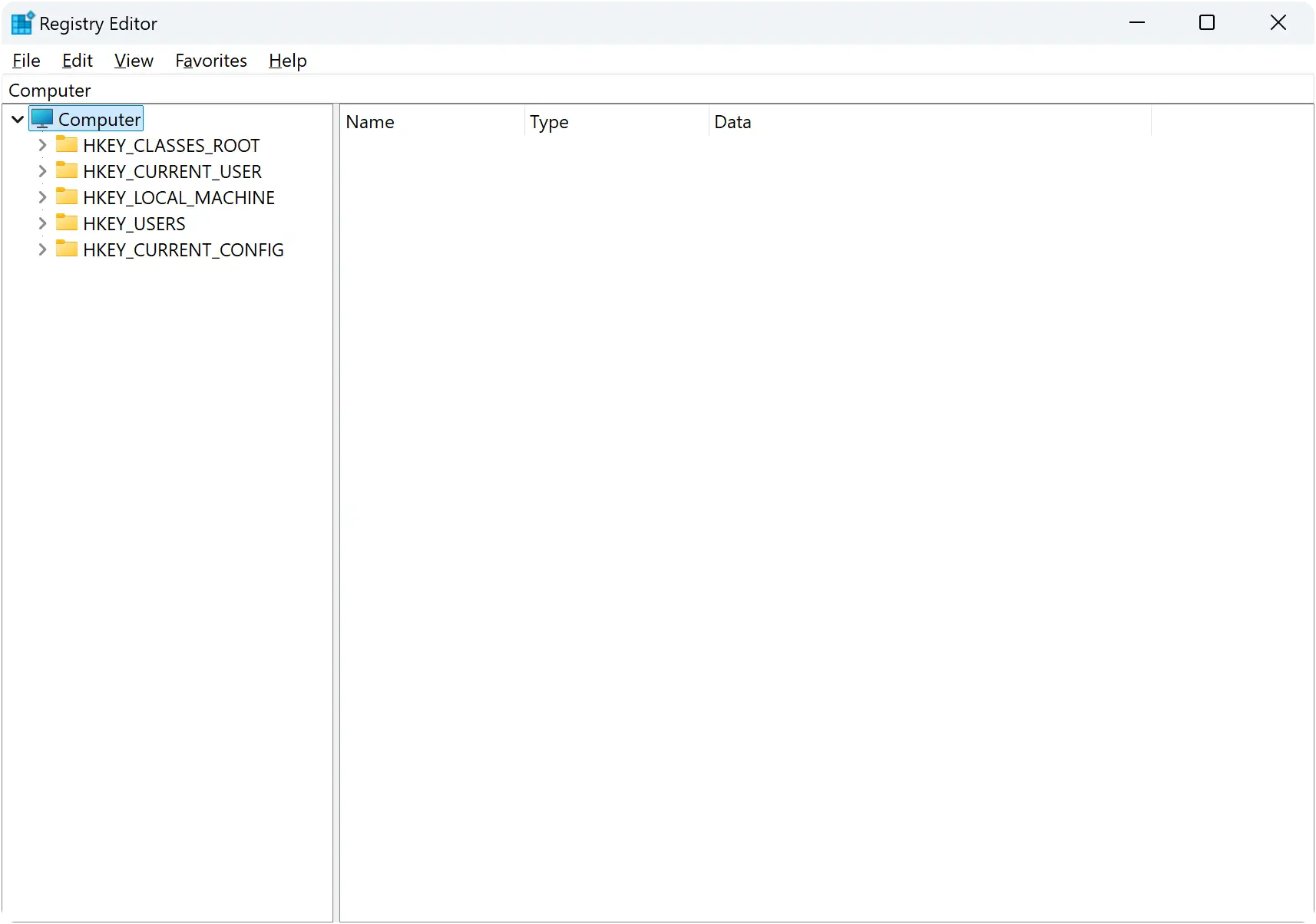Expand the HKEY_CURRENT_USER key
Screen dimensions: 1316x924
tap(42, 171)
